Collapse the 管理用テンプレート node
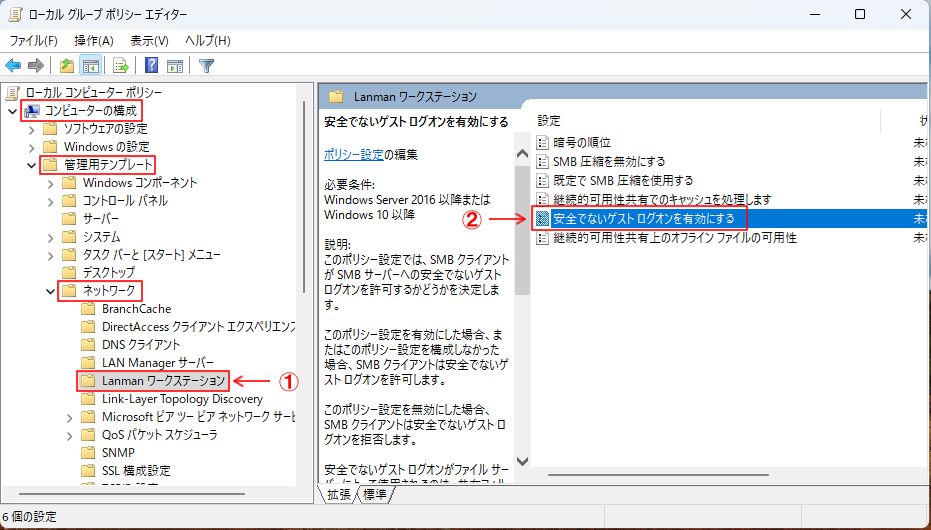 [31, 165]
